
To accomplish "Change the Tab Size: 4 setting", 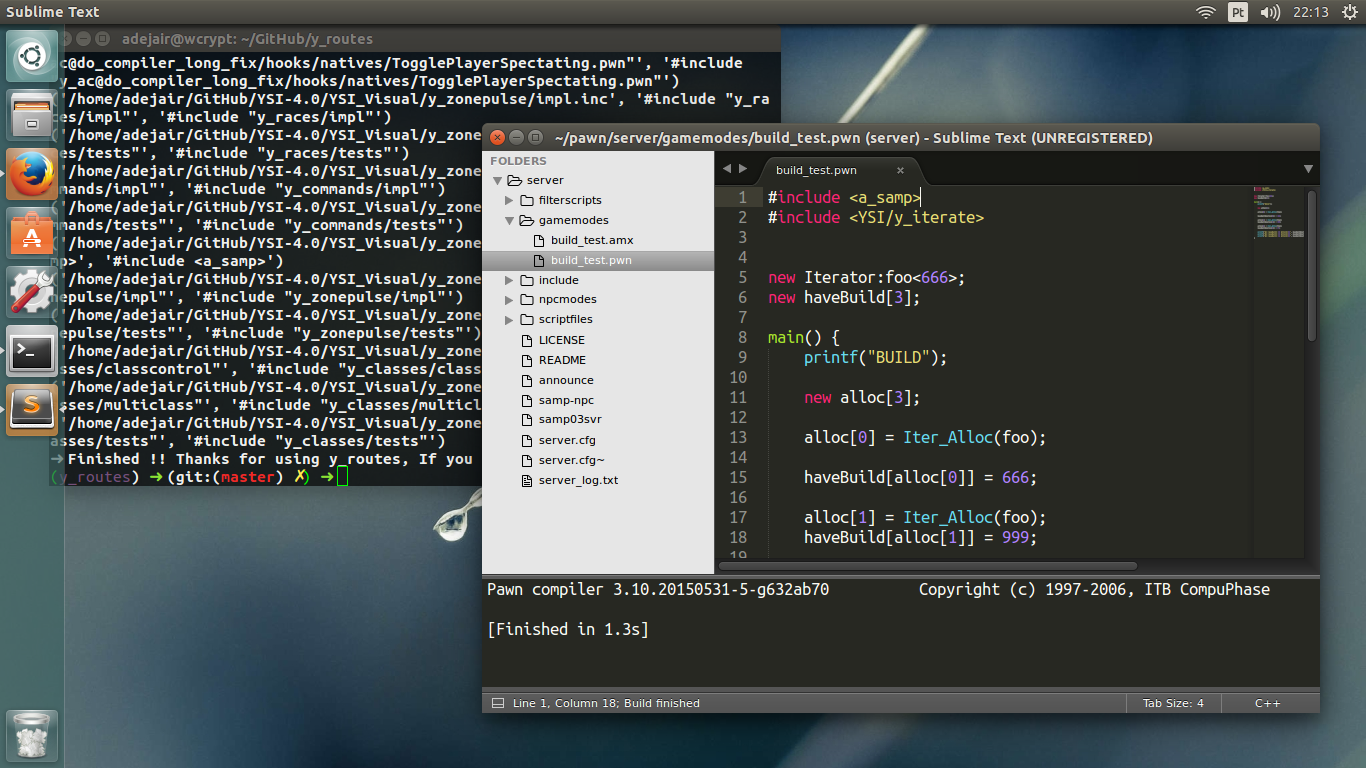I will [1173, 703].
